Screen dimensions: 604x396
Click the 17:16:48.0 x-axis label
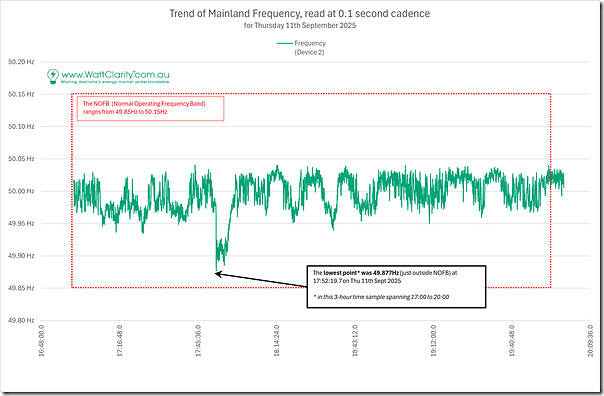click(120, 341)
